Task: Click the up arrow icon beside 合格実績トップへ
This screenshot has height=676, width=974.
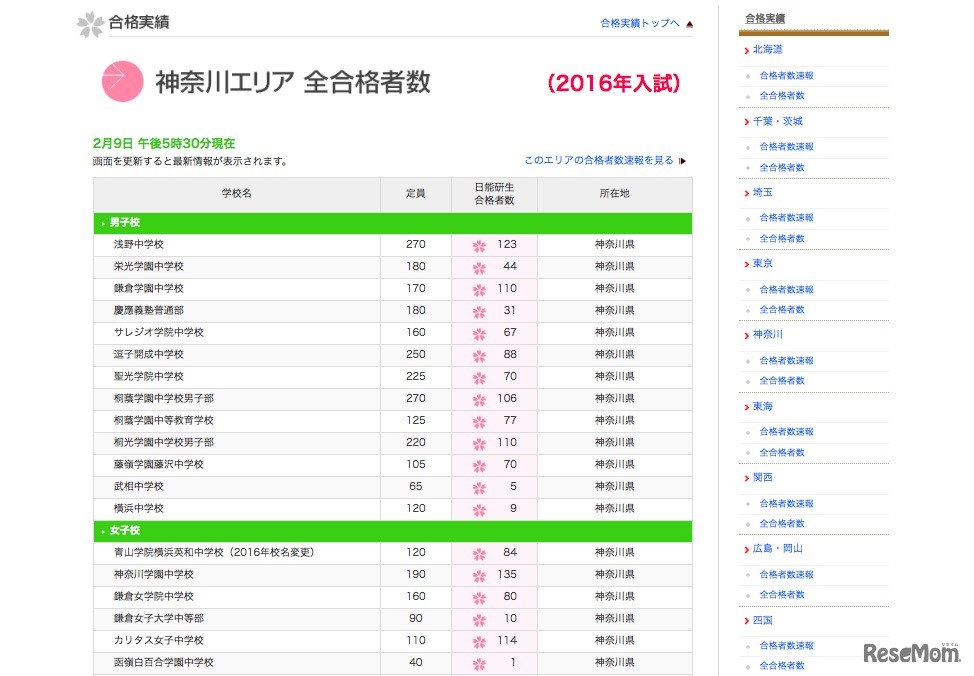Action: coord(689,24)
